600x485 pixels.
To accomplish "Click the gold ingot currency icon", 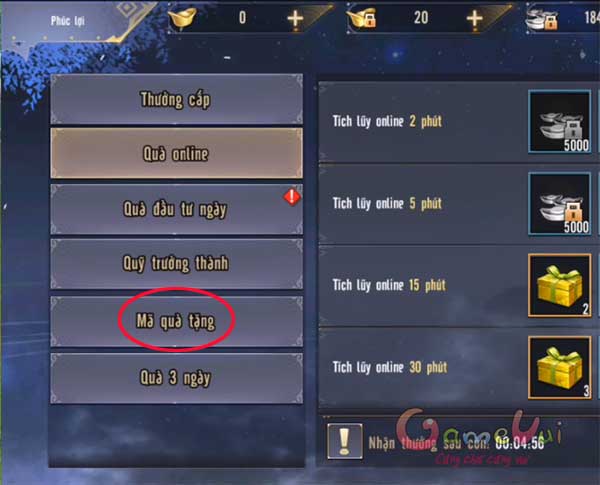I will 182,18.
